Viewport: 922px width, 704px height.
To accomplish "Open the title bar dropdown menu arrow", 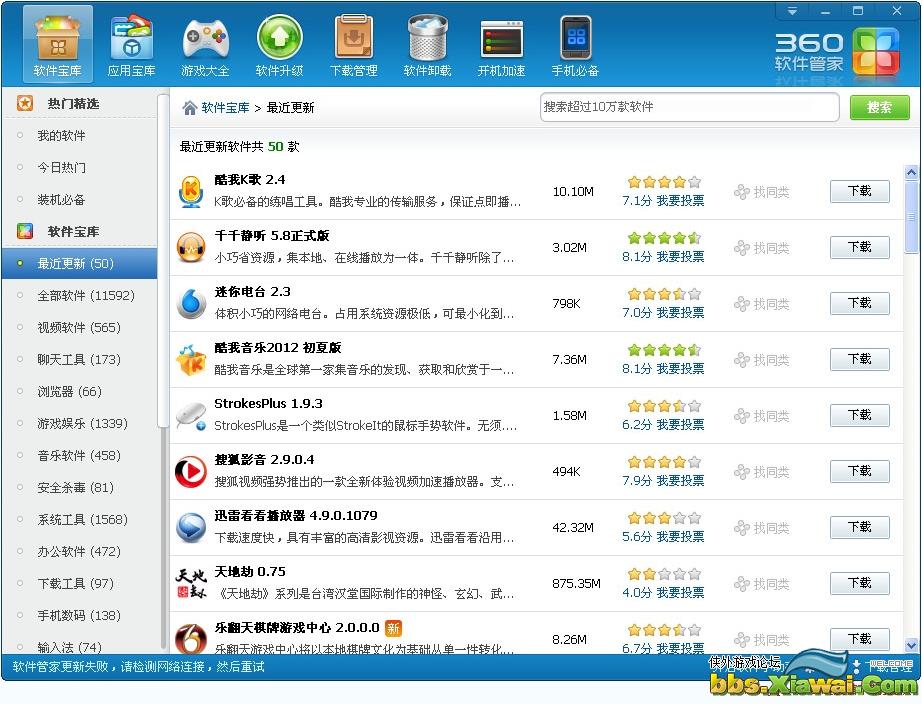I will click(x=793, y=11).
